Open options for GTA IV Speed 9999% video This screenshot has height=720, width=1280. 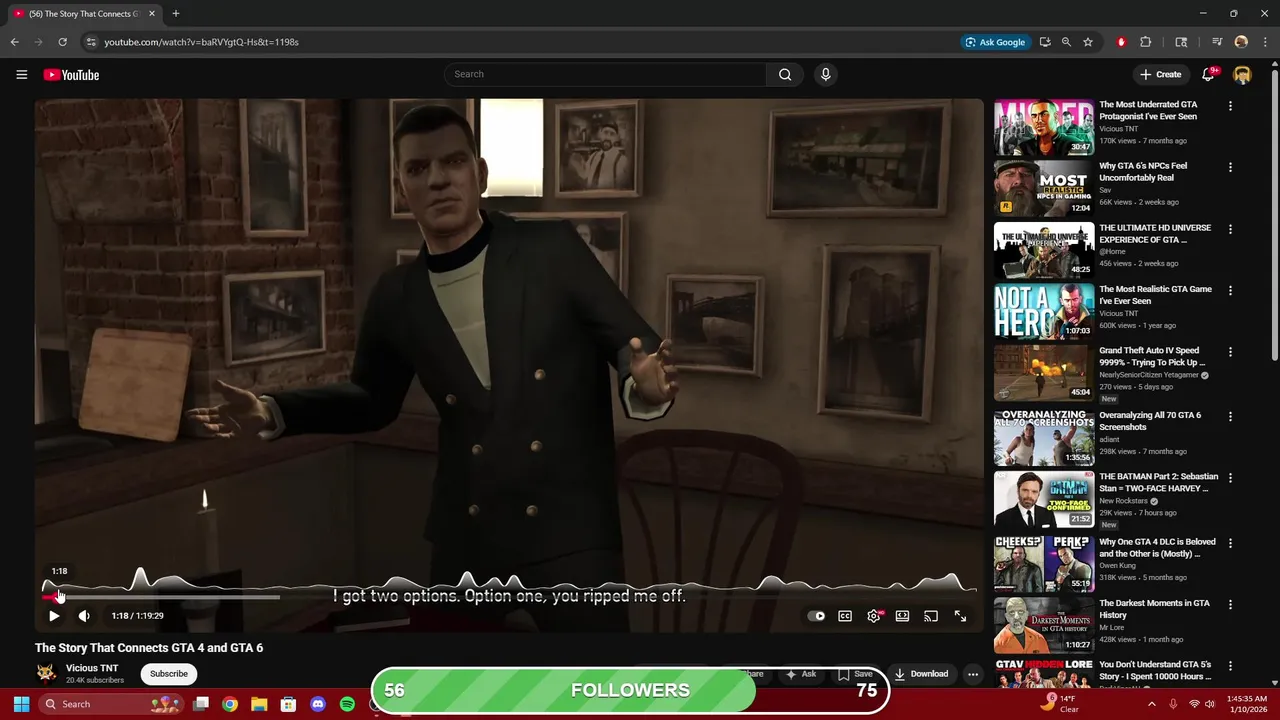(x=1230, y=352)
